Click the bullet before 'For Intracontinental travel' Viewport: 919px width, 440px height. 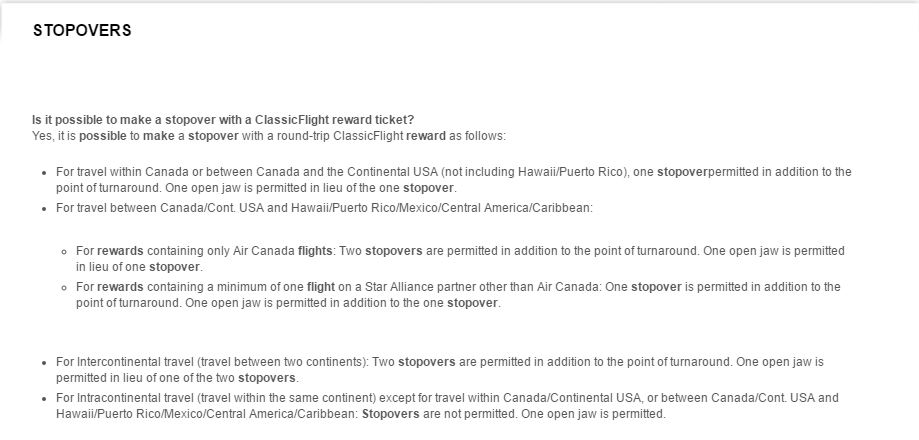coord(44,399)
